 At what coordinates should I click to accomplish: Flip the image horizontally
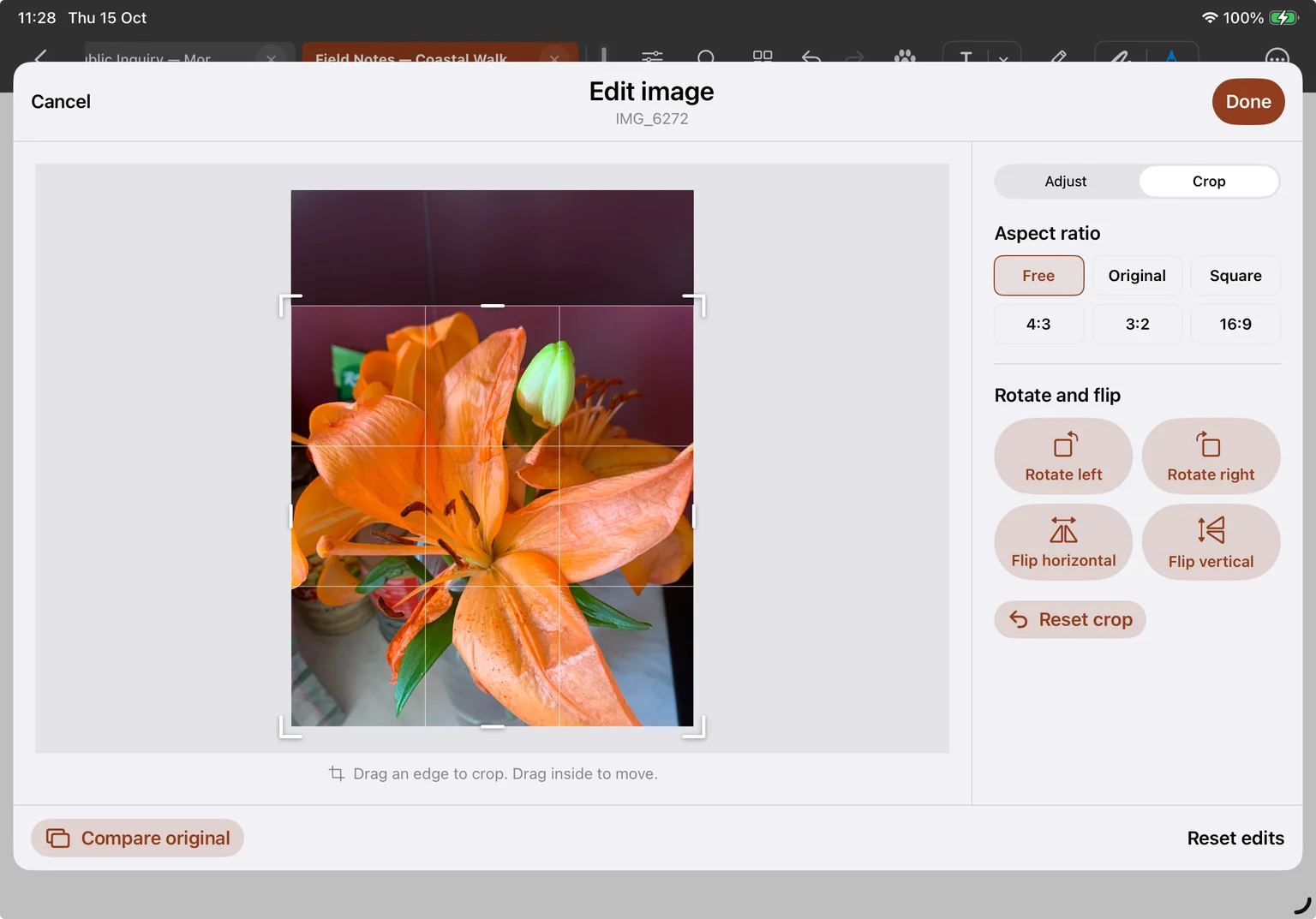[x=1063, y=542]
